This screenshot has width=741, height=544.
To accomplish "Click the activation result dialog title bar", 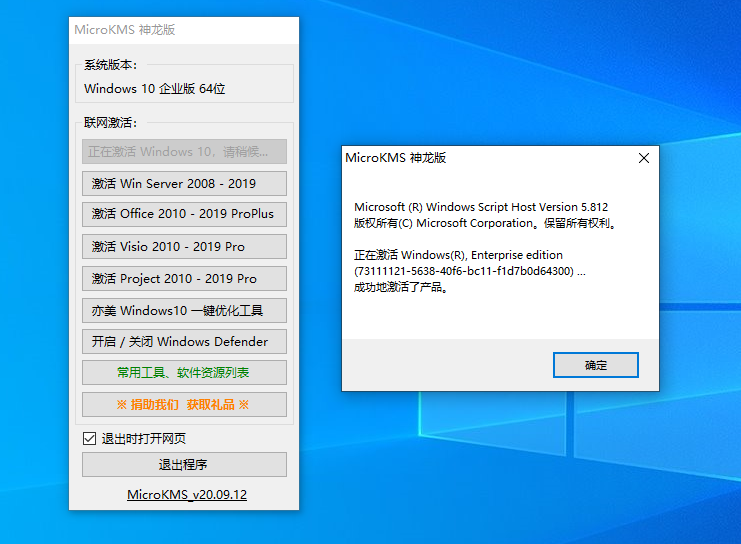I will [480, 158].
